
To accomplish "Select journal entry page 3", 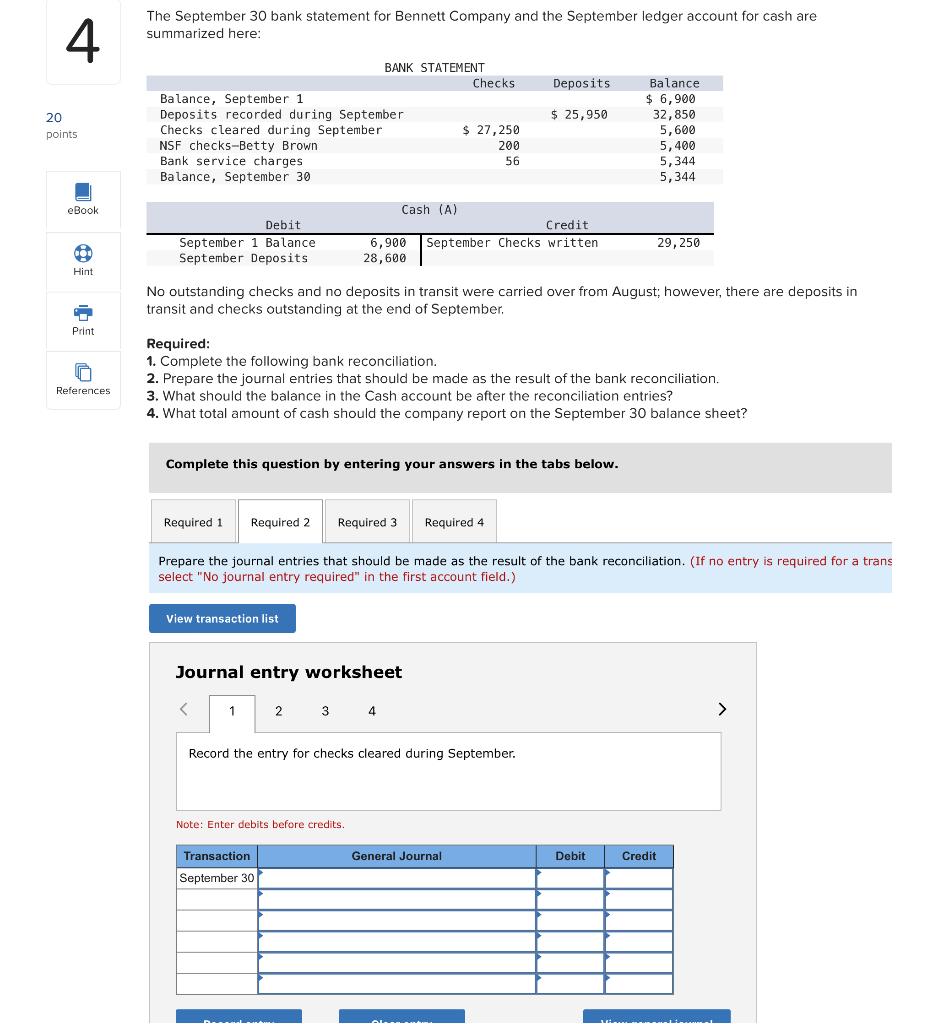I will (325, 711).
